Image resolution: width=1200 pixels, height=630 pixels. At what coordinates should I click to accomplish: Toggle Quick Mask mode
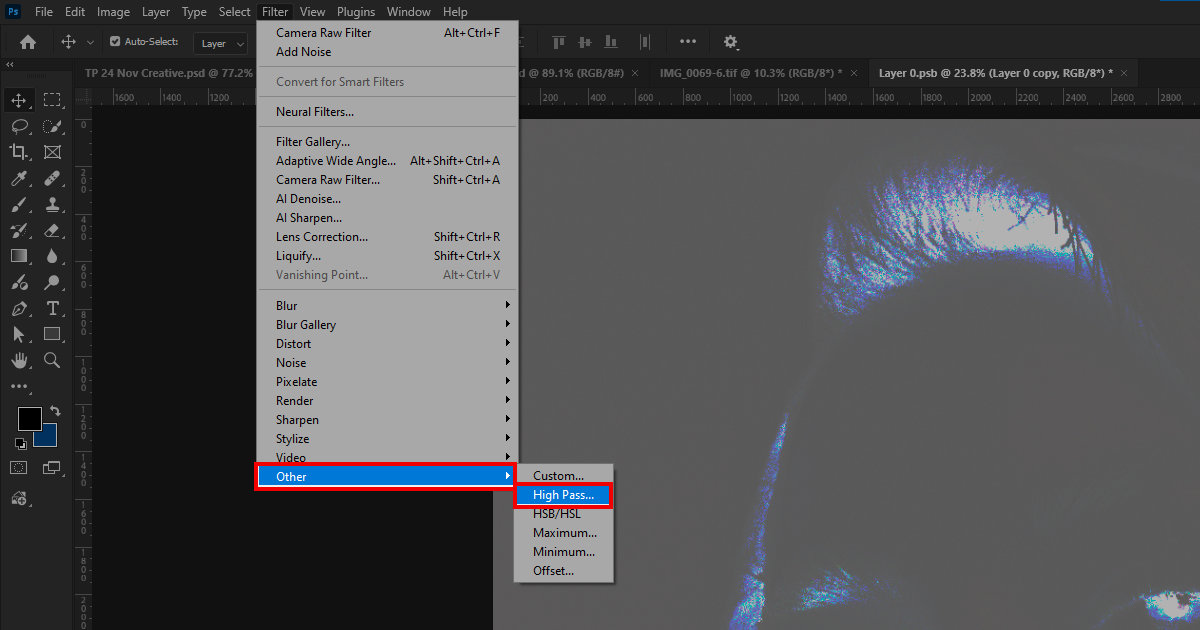[x=19, y=467]
